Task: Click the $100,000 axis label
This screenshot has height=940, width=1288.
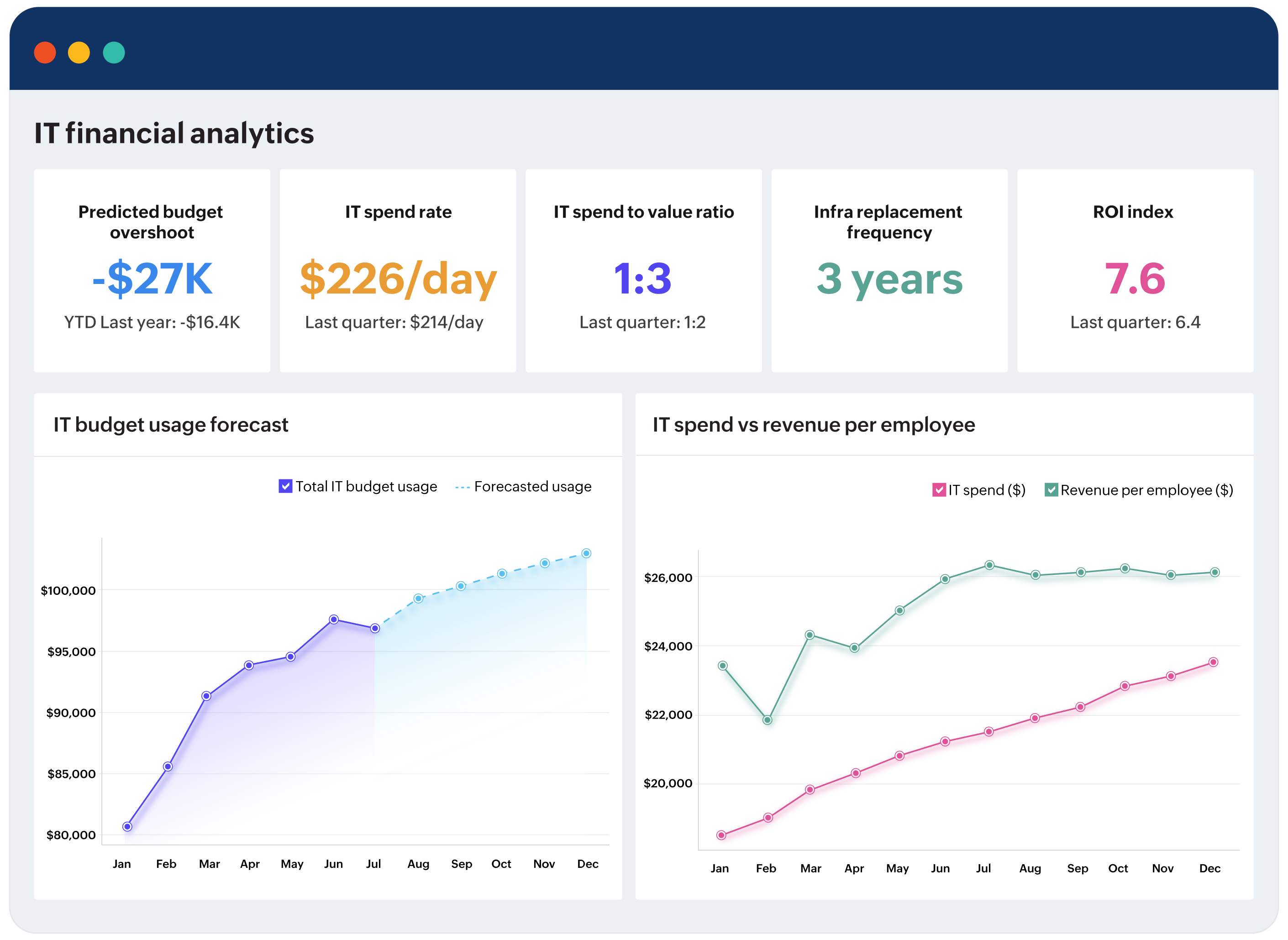Action: click(x=68, y=591)
